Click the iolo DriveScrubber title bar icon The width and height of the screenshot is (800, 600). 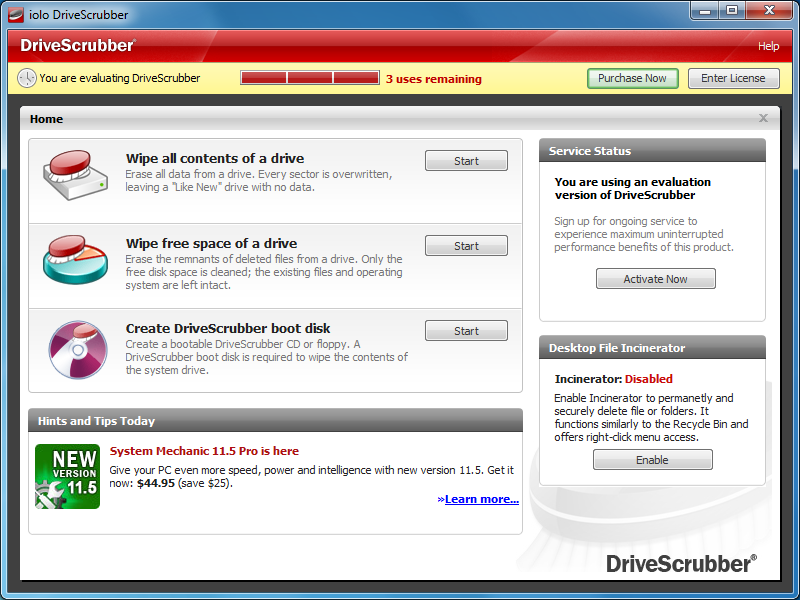[x=16, y=15]
